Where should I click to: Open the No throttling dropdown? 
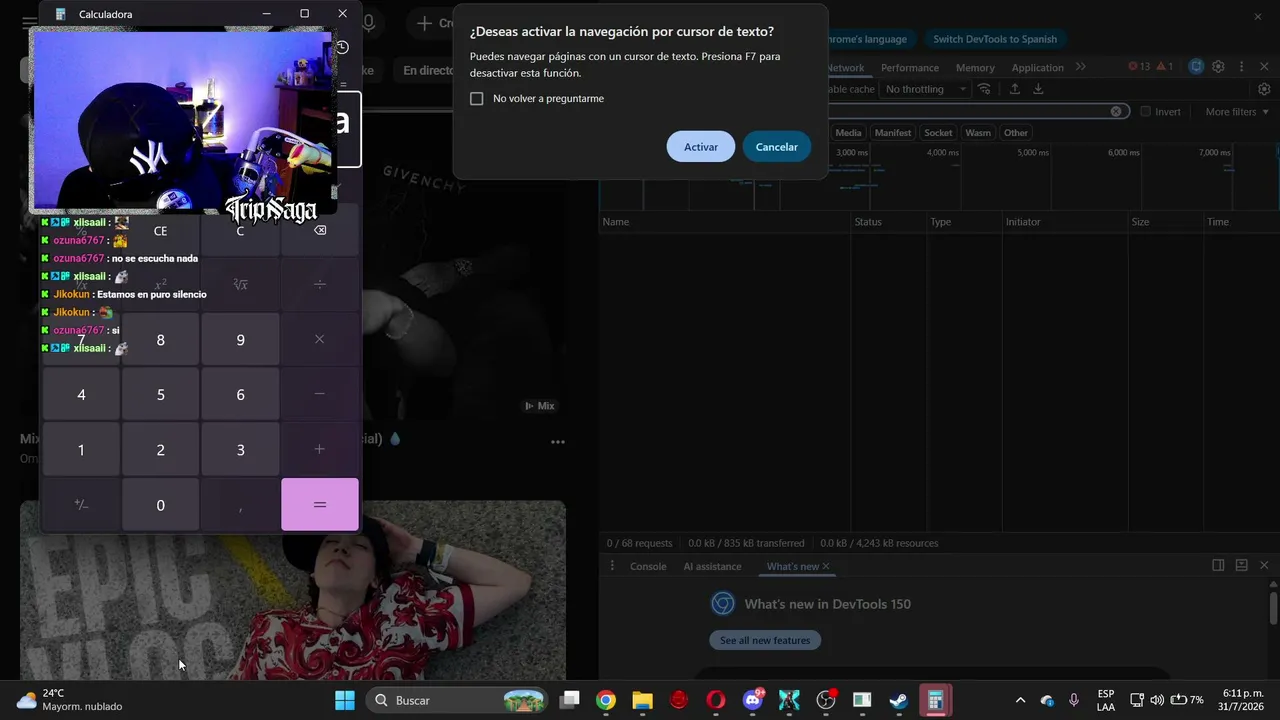click(926, 89)
